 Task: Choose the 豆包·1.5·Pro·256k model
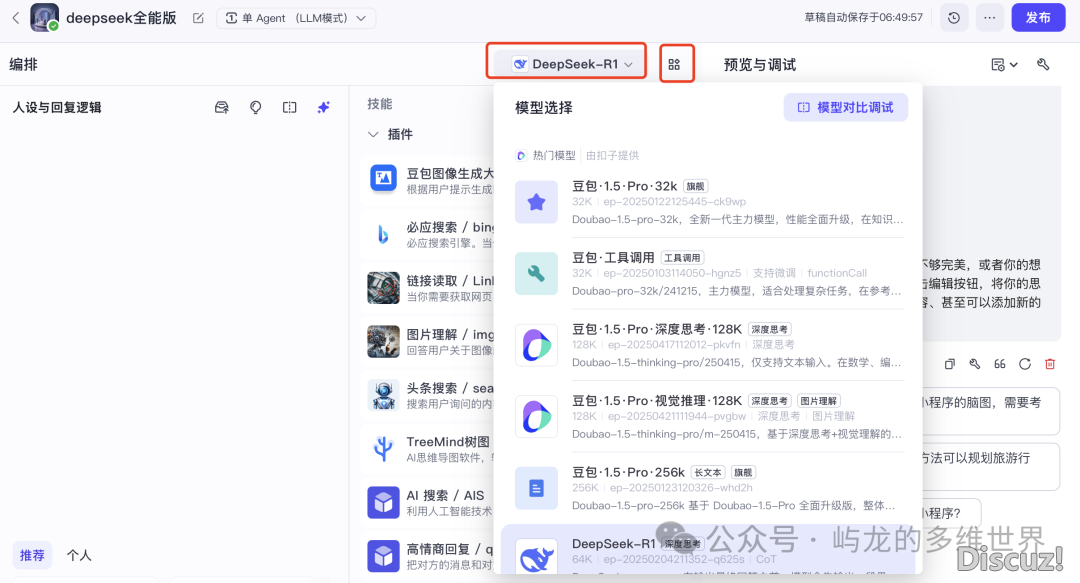tap(709, 489)
